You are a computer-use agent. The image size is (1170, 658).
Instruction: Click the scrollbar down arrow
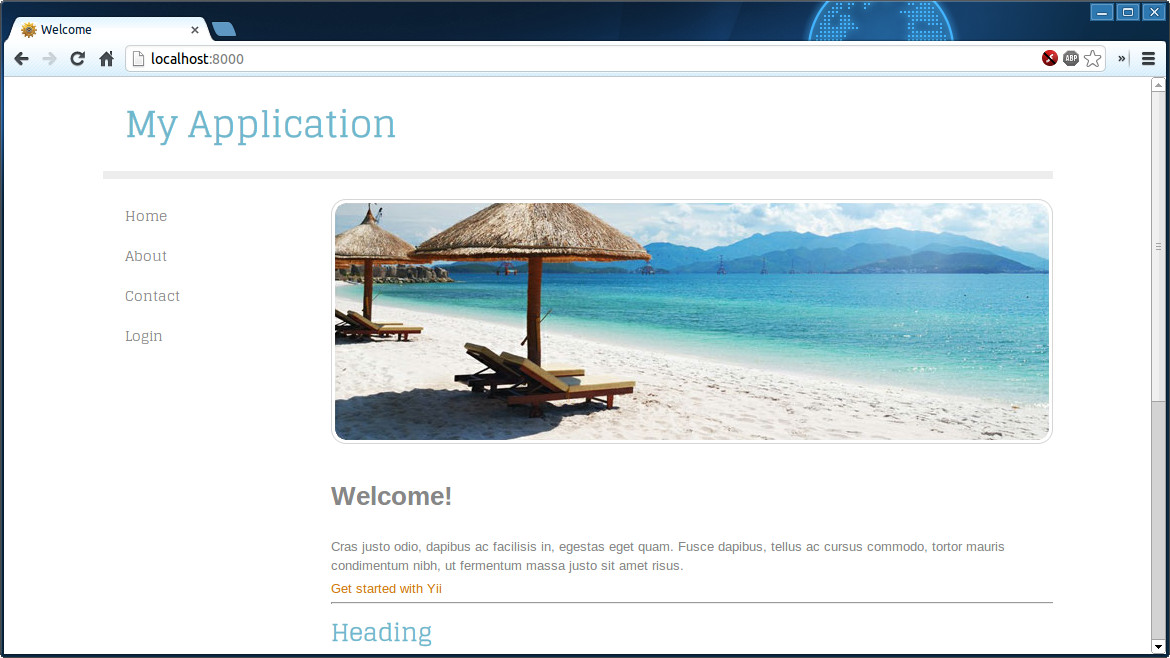pyautogui.click(x=1158, y=646)
